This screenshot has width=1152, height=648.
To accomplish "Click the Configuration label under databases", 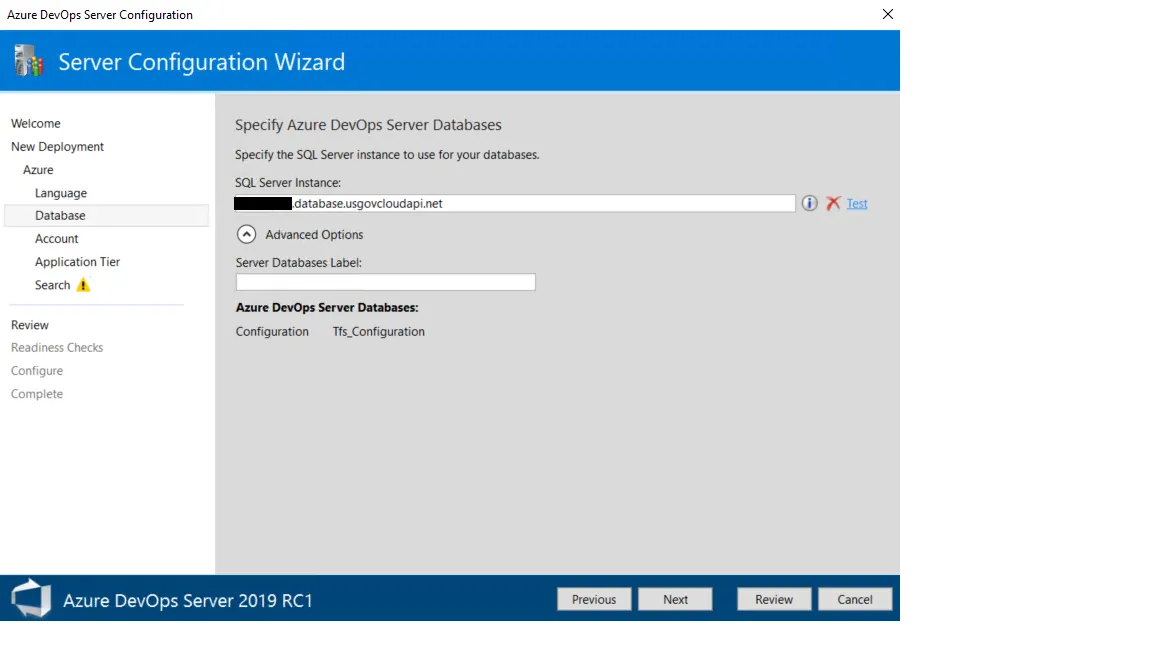I will 272,331.
